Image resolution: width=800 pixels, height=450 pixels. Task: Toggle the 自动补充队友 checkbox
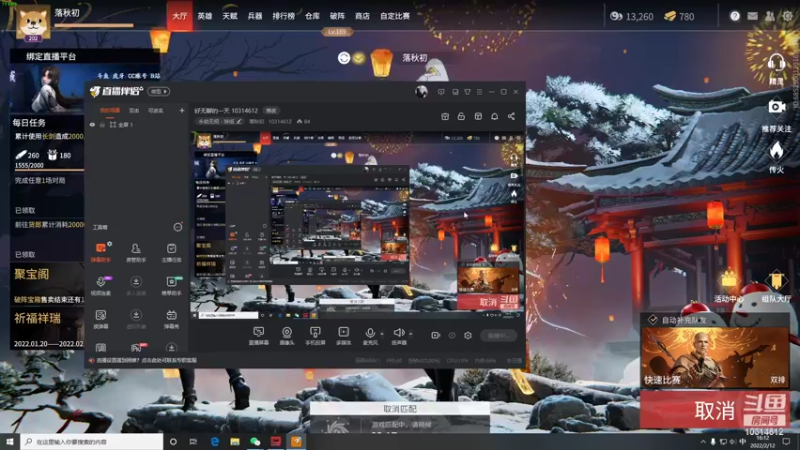pyautogui.click(x=653, y=320)
